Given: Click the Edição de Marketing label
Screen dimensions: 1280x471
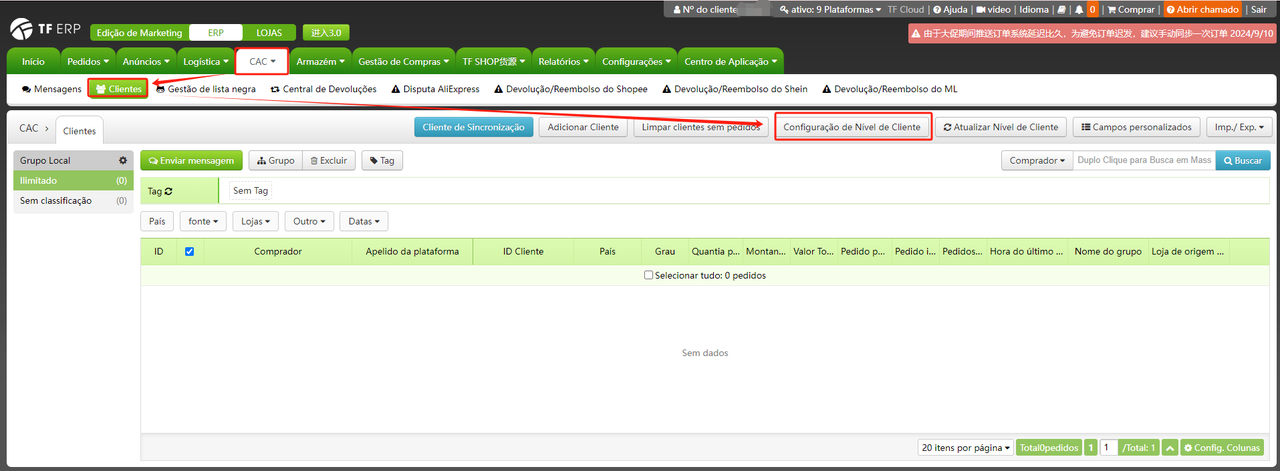Looking at the screenshot, I should pos(139,33).
